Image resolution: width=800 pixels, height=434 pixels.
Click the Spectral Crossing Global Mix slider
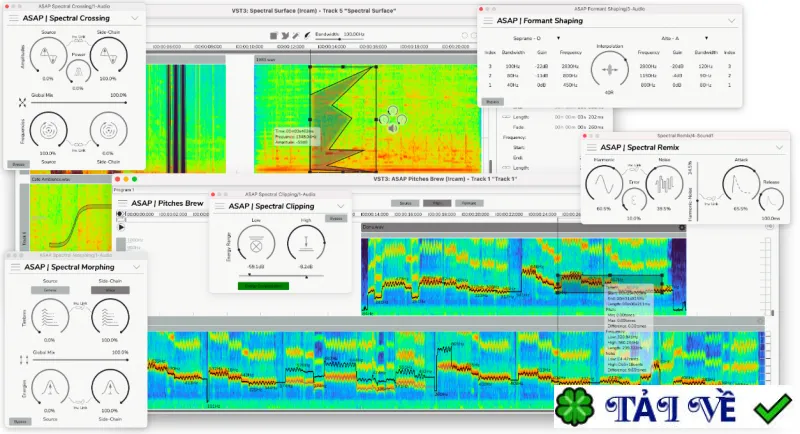coord(79,103)
